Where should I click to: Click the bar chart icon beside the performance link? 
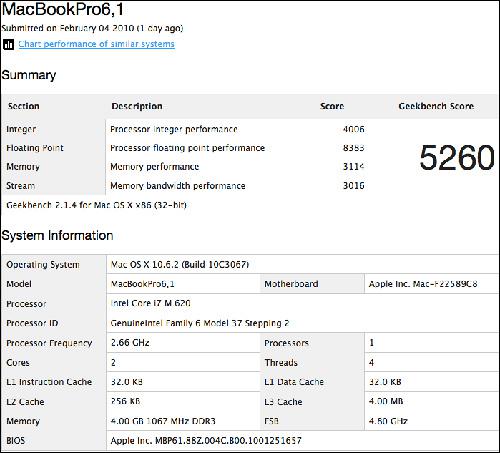pyautogui.click(x=8, y=44)
